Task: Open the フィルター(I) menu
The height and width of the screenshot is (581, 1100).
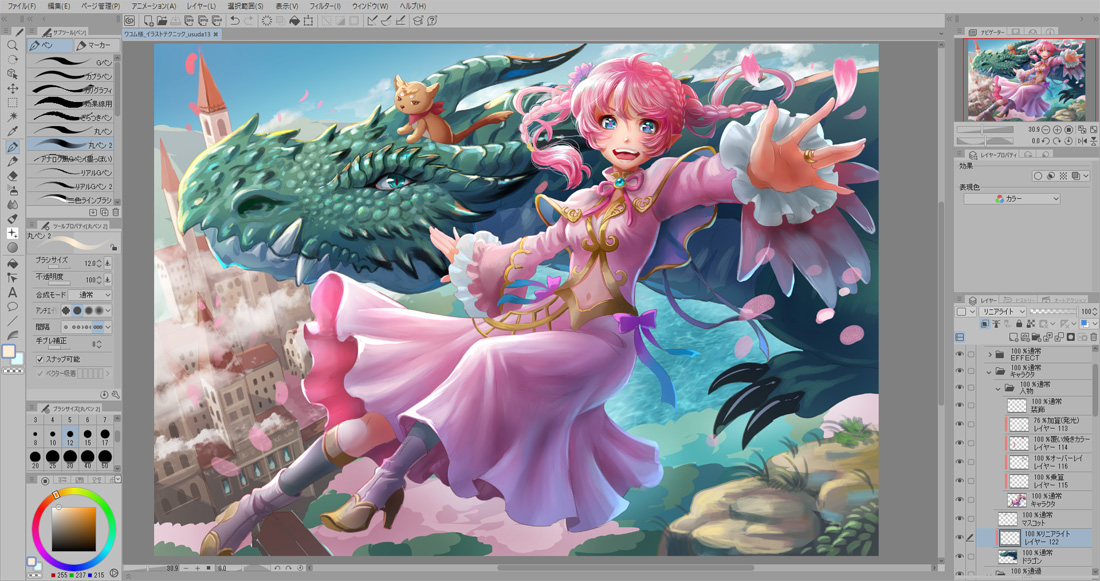Action: [x=324, y=6]
